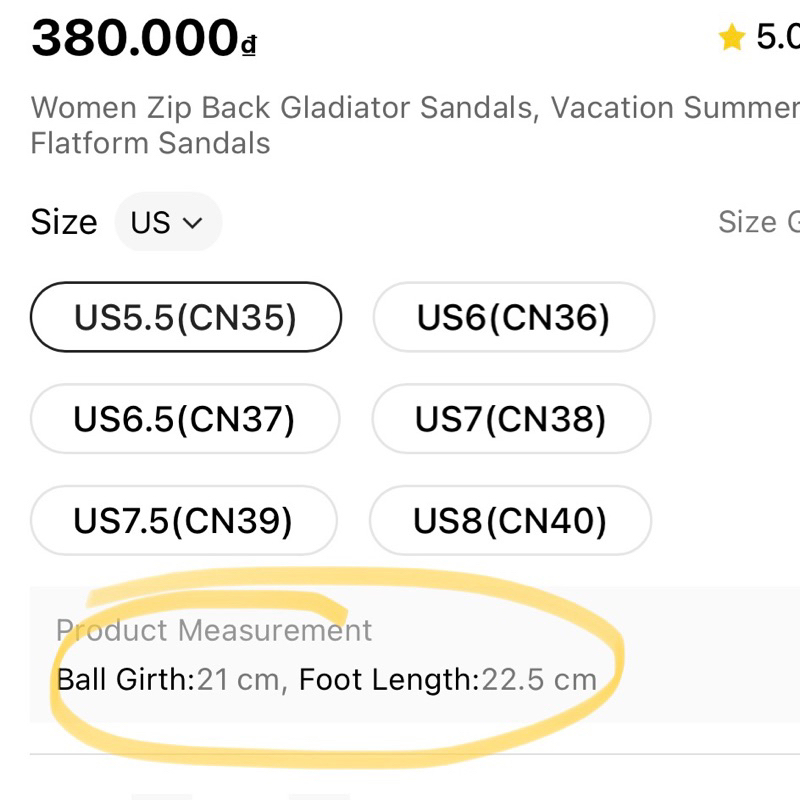Click the Product Measurement heading
Viewport: 800px width, 800px height.
(x=214, y=630)
